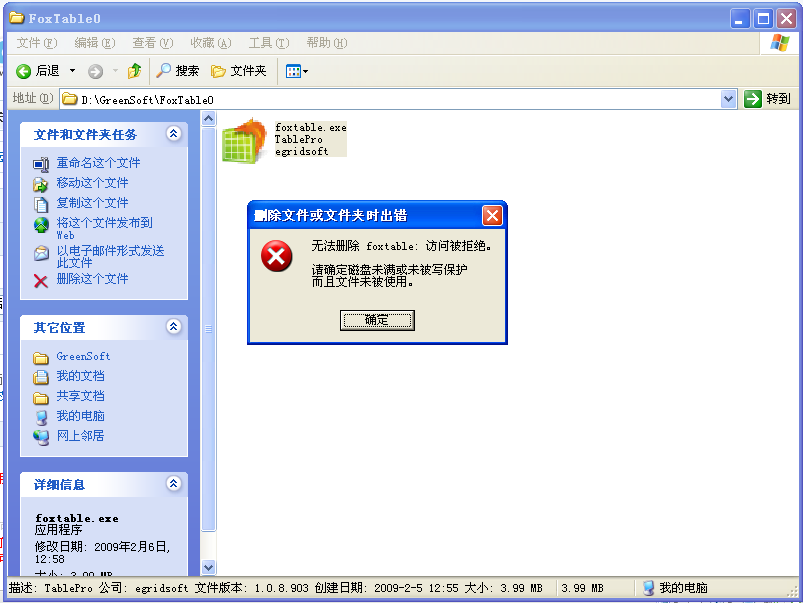The image size is (803, 603).
Task: Click the Back arrow icon in toolbar
Action: [x=24, y=71]
